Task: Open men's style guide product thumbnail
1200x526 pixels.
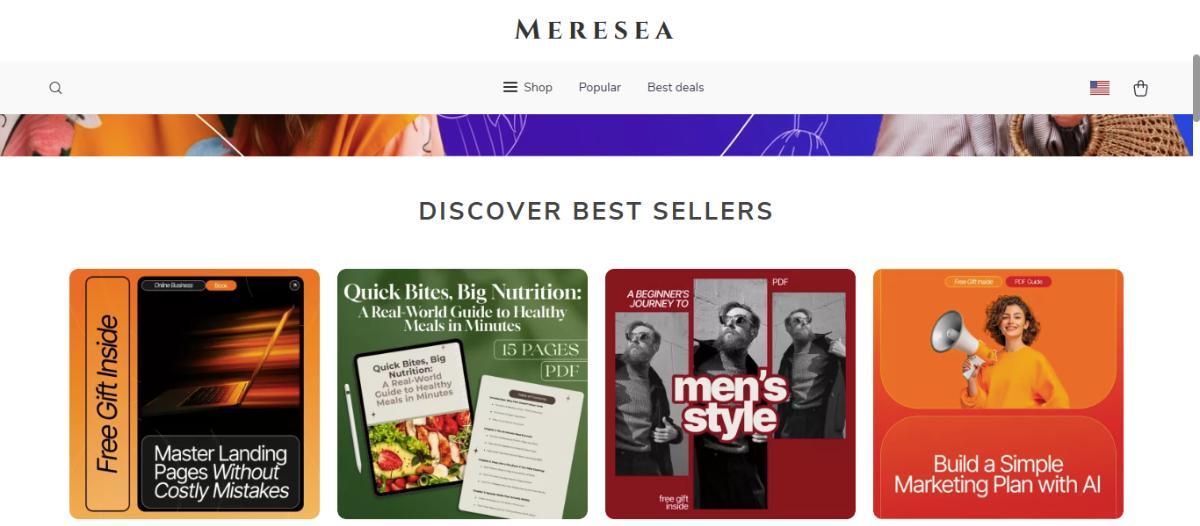Action: click(x=730, y=394)
